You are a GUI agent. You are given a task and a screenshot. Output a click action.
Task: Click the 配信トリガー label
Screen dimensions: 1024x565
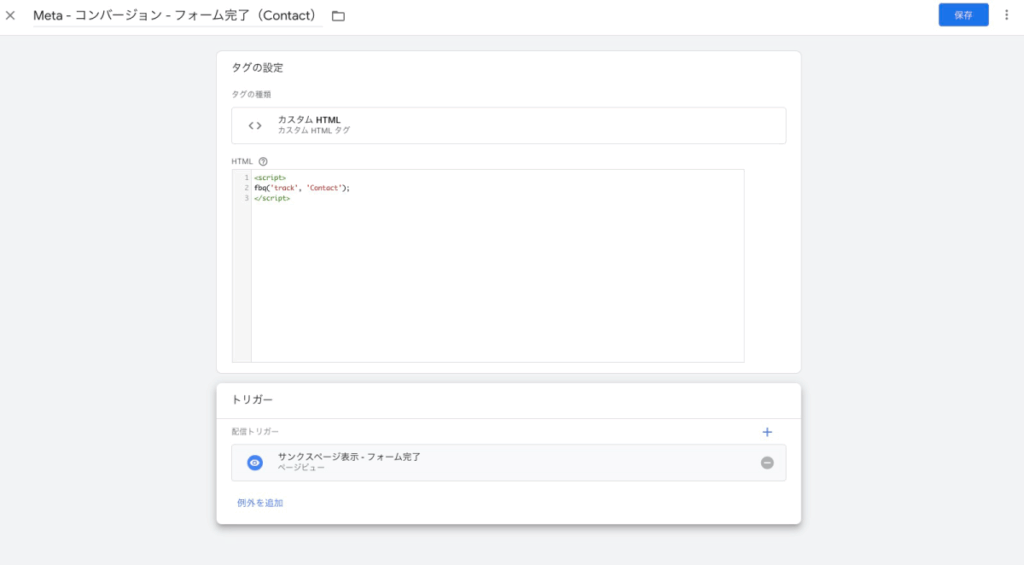coord(255,432)
